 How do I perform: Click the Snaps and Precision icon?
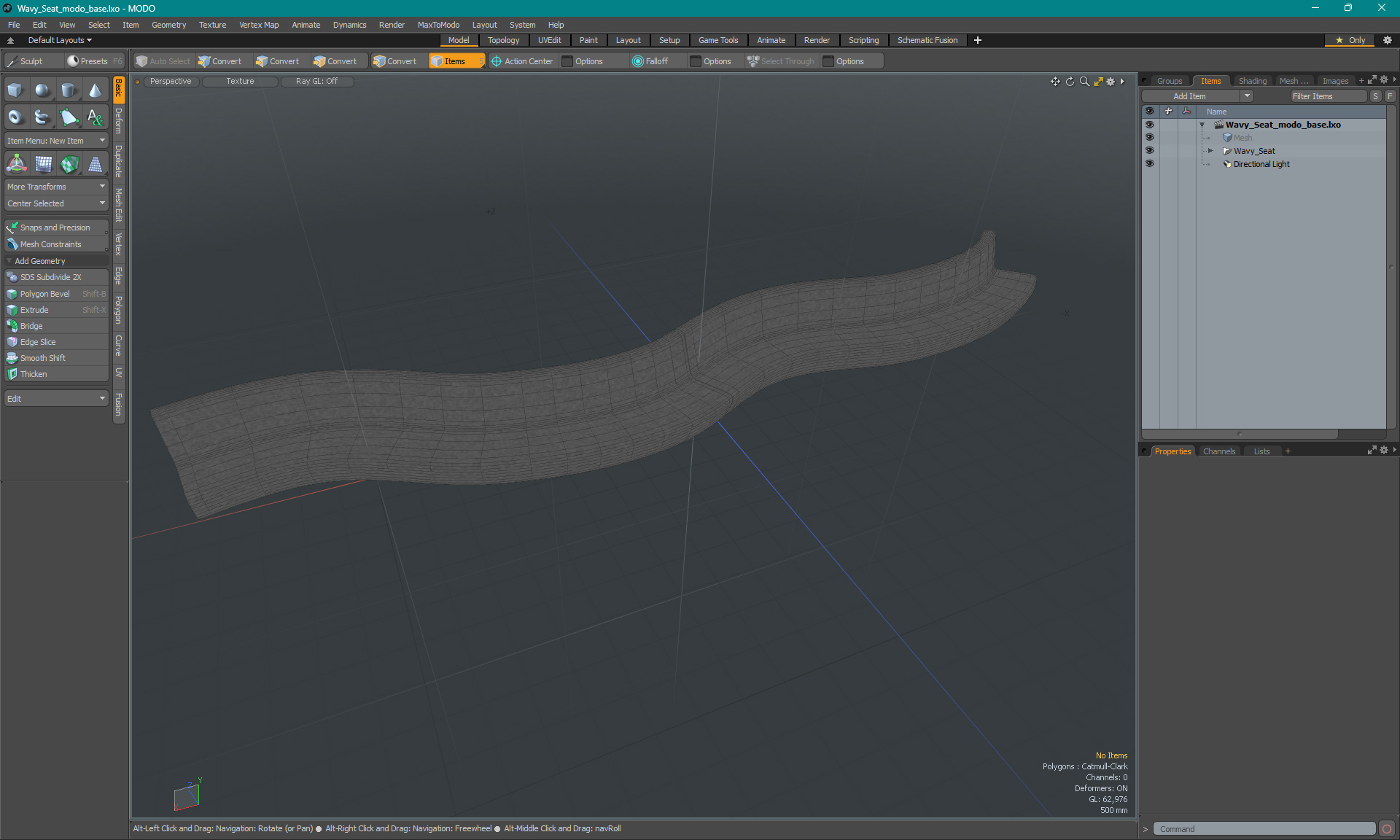tap(12, 226)
